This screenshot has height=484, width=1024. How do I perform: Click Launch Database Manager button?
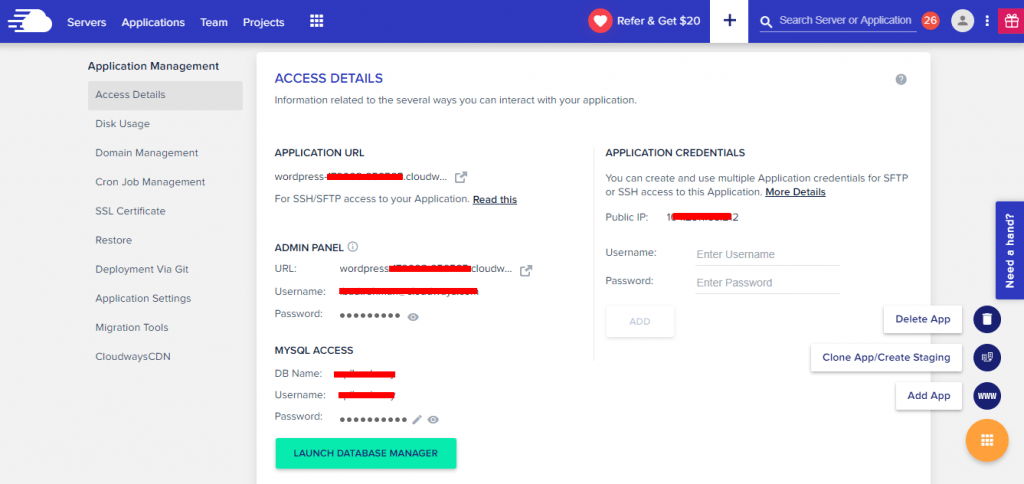point(365,453)
